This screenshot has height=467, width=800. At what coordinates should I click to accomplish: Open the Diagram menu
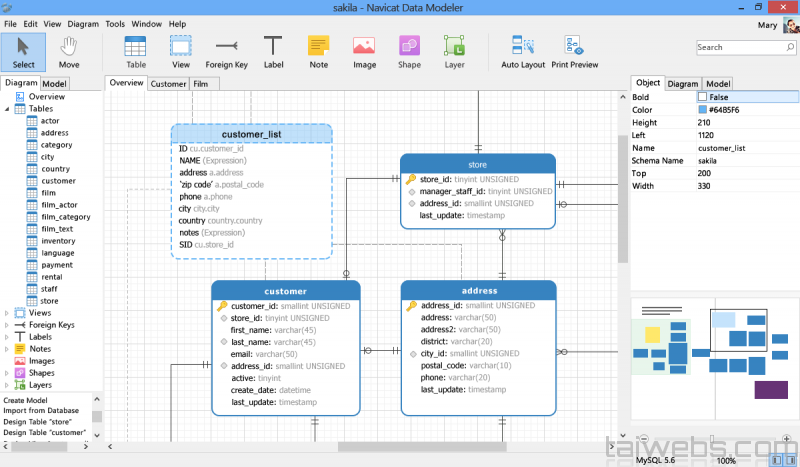click(83, 23)
